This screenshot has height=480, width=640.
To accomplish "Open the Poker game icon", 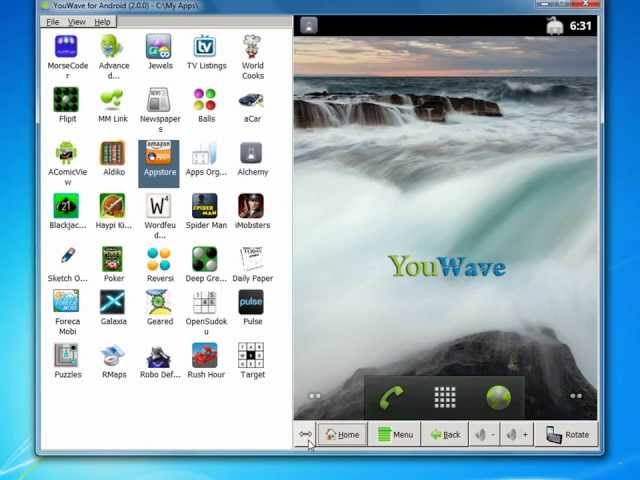I will [x=113, y=259].
